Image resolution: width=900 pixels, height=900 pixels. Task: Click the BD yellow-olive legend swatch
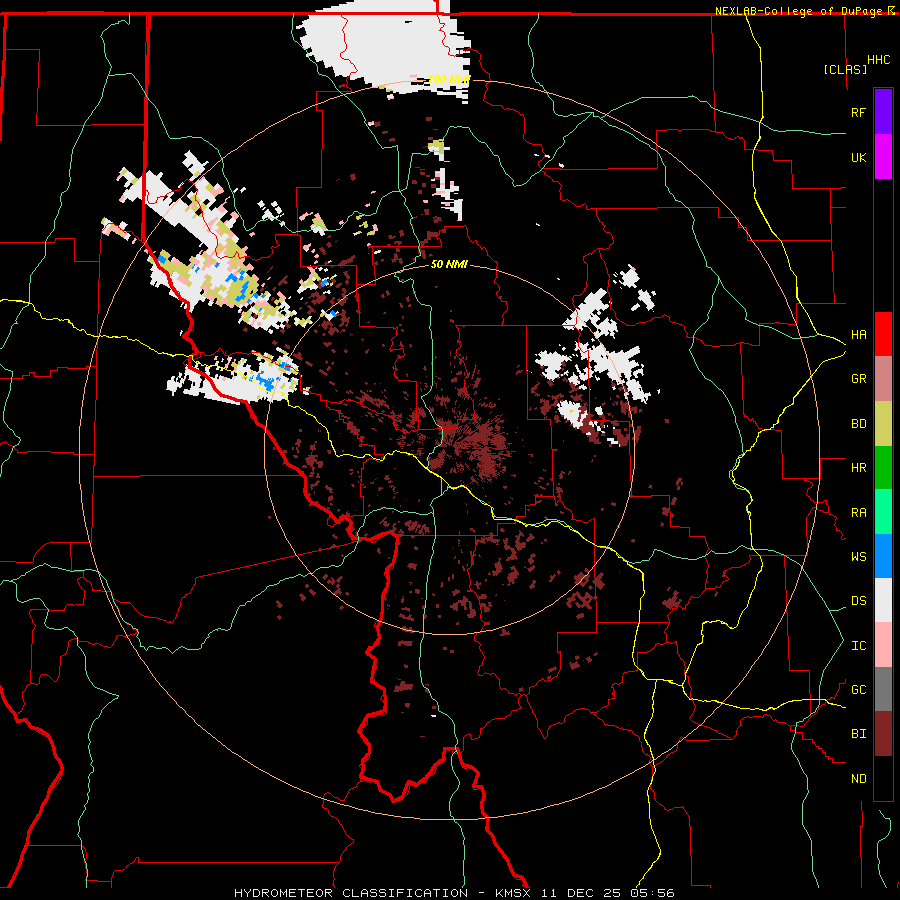point(883,424)
